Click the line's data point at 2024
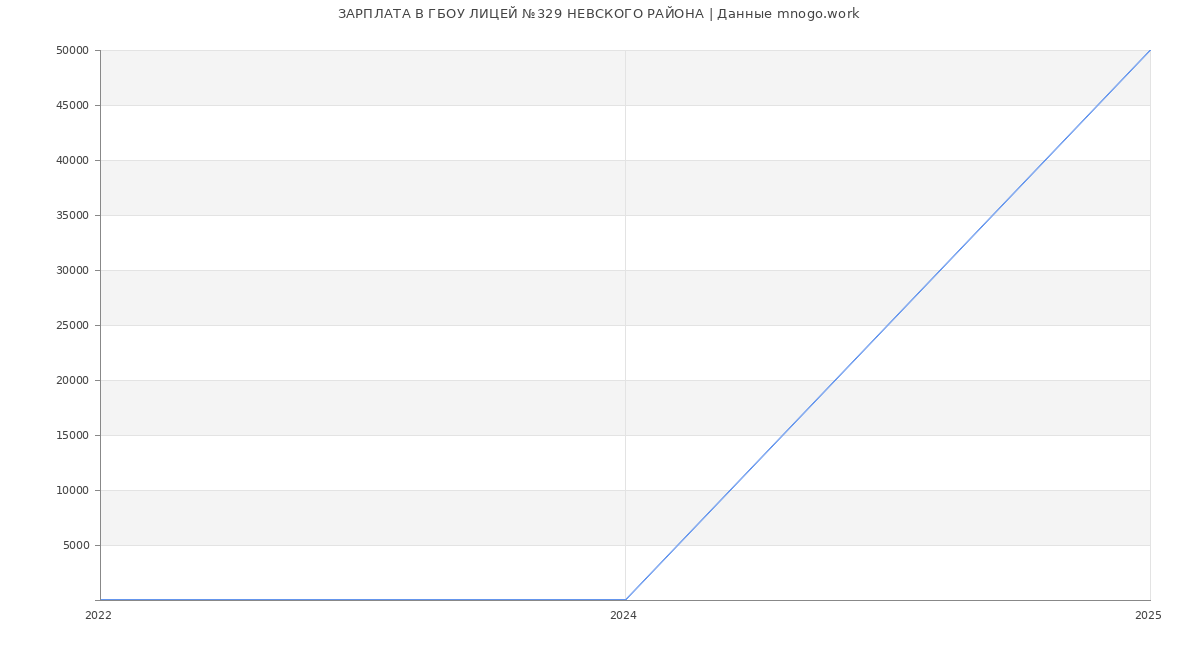This screenshot has width=1200, height=650. pos(625,600)
